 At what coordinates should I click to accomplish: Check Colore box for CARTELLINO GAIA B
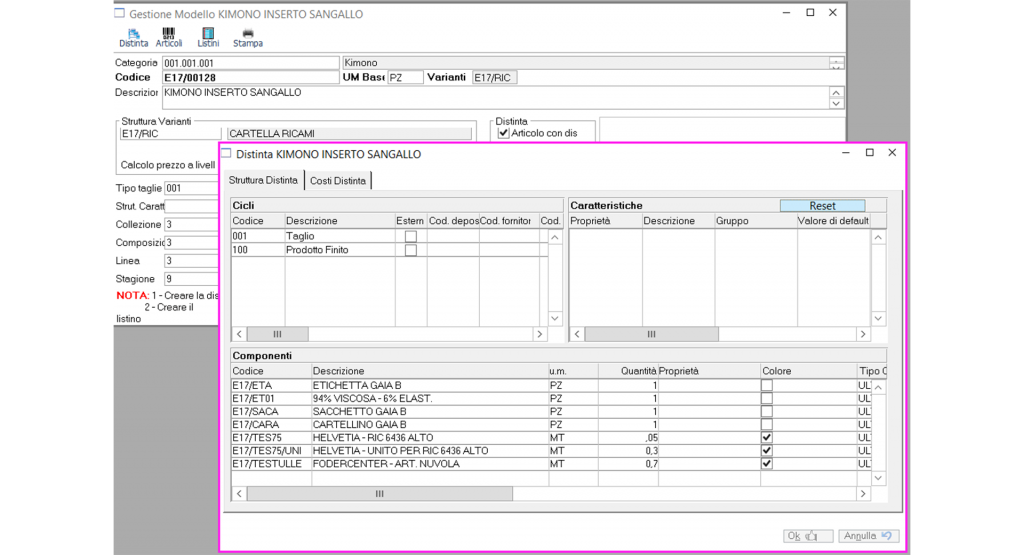point(767,424)
